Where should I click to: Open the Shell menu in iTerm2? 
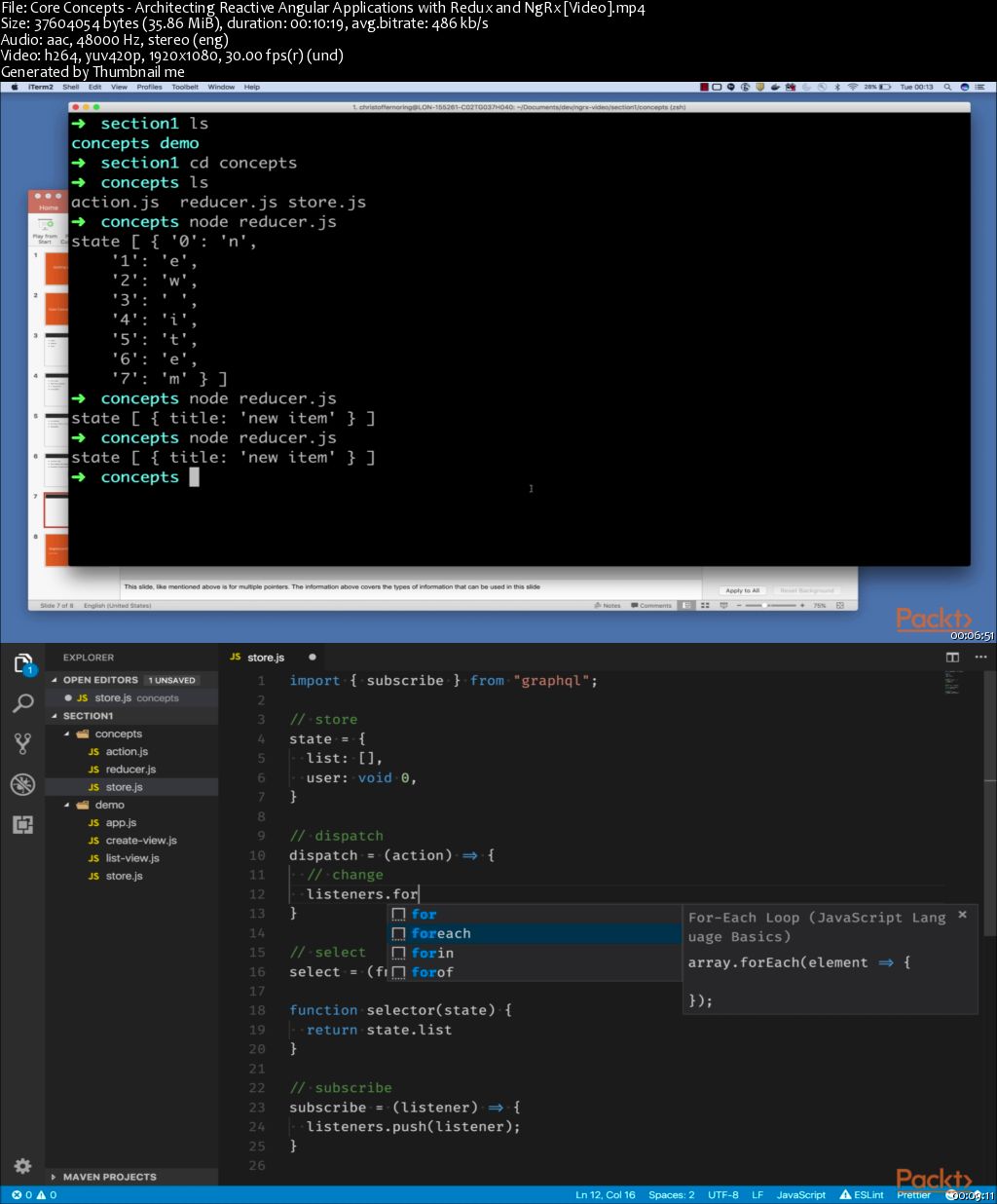click(71, 87)
